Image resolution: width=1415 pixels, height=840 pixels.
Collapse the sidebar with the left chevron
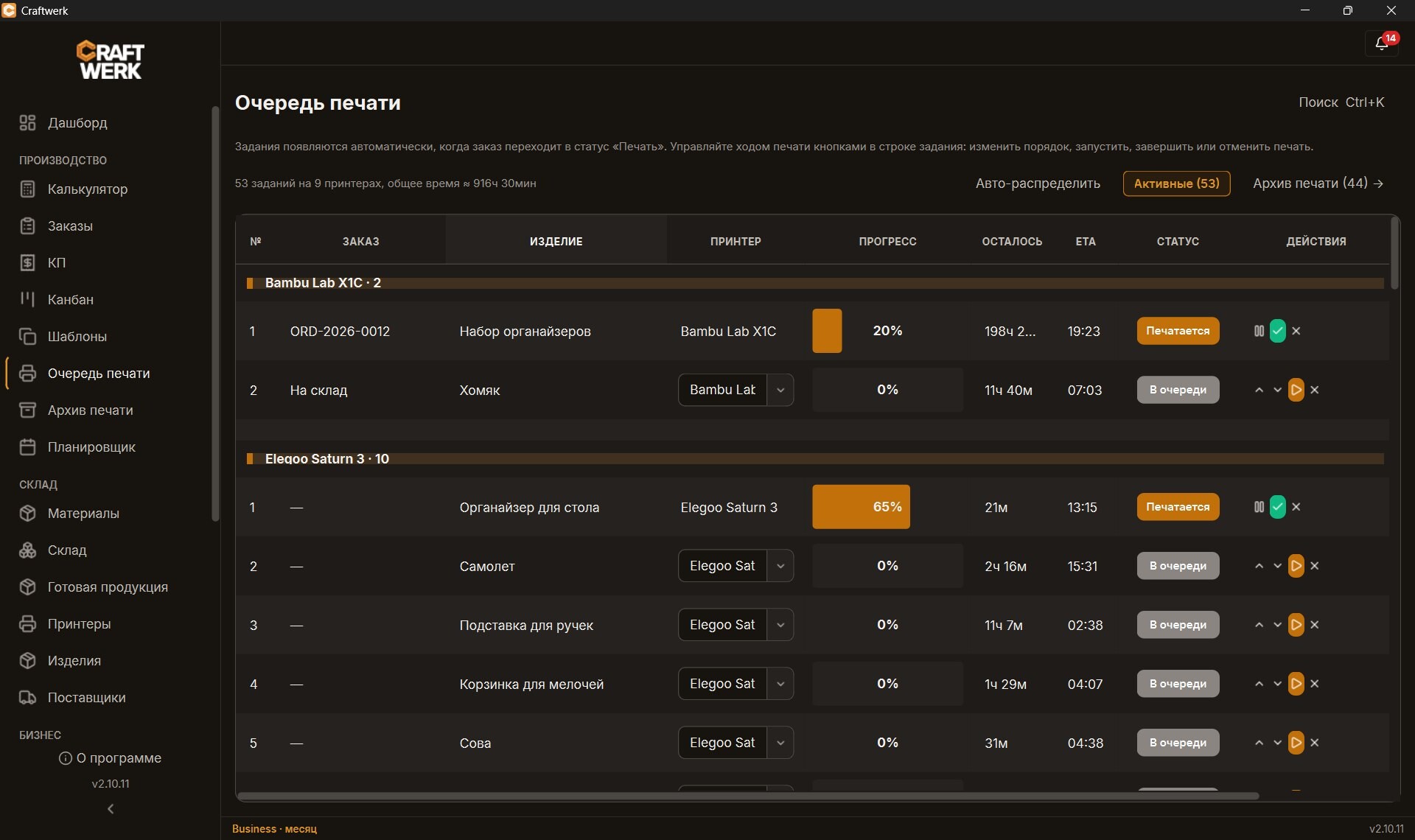[x=111, y=809]
